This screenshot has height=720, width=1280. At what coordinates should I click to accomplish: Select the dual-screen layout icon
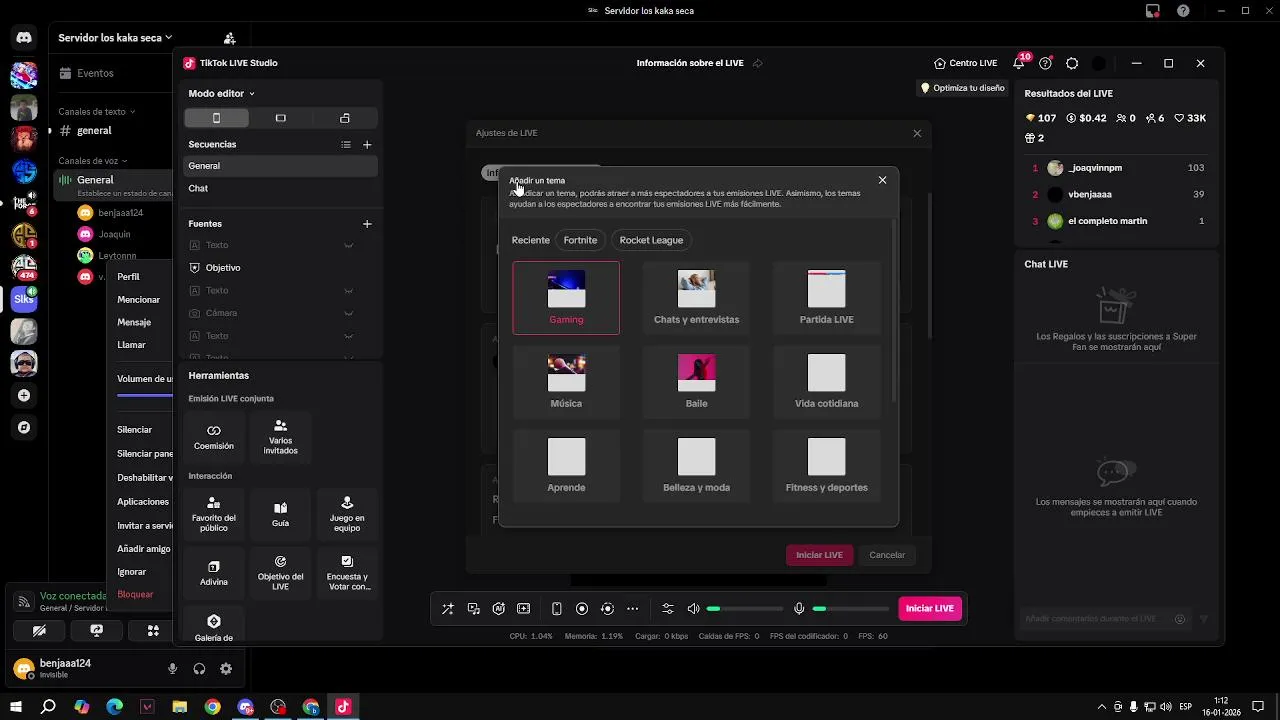tap(345, 118)
